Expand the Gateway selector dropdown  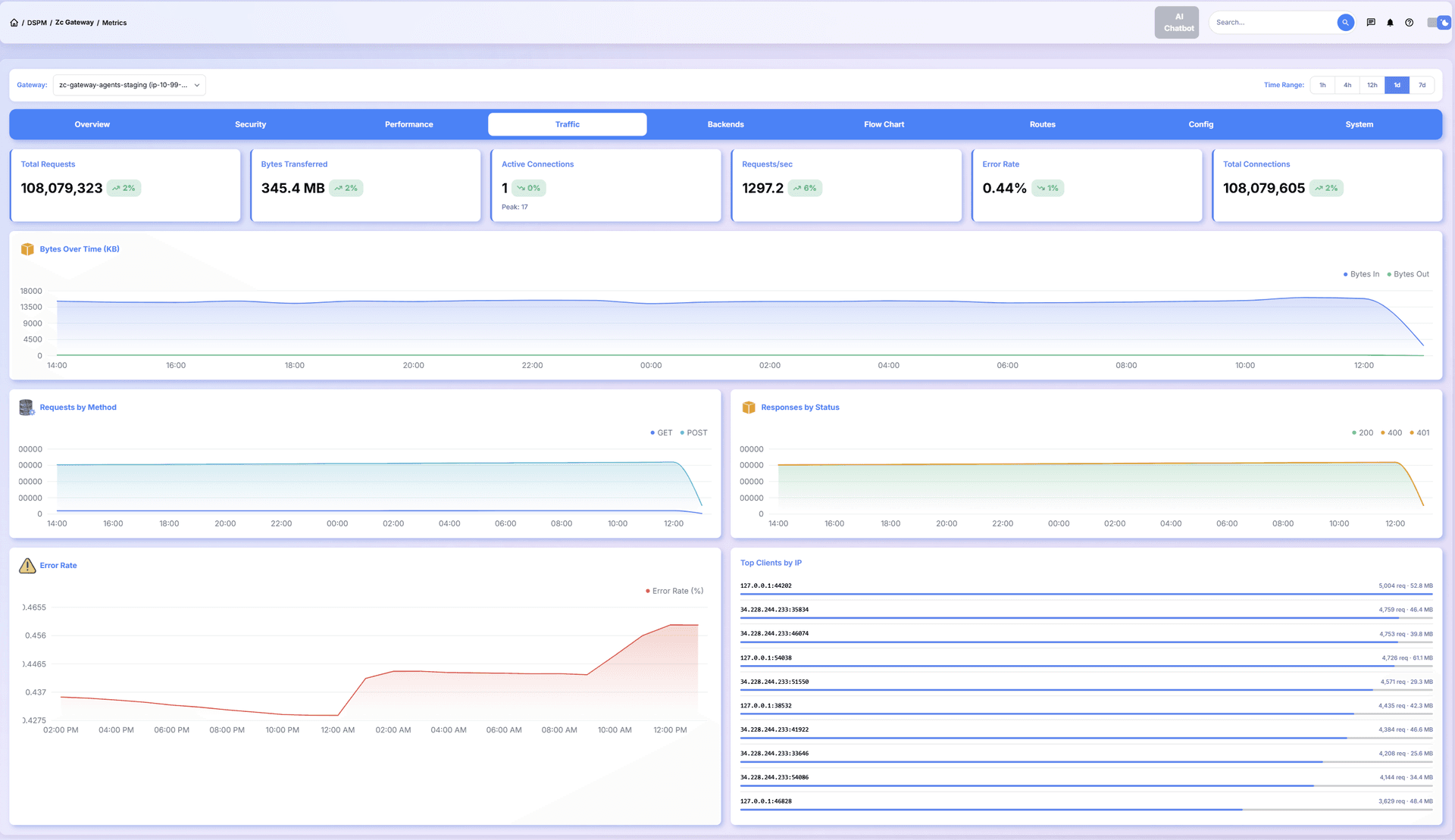[129, 85]
